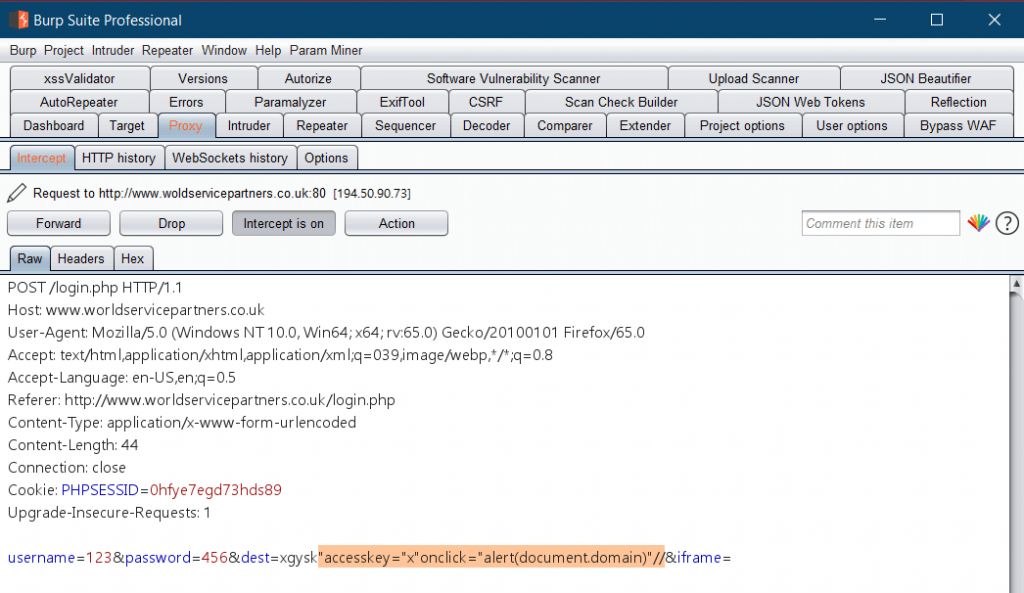Minimize the Burp Suite window
Image resolution: width=1024 pixels, height=593 pixels.
(880, 20)
